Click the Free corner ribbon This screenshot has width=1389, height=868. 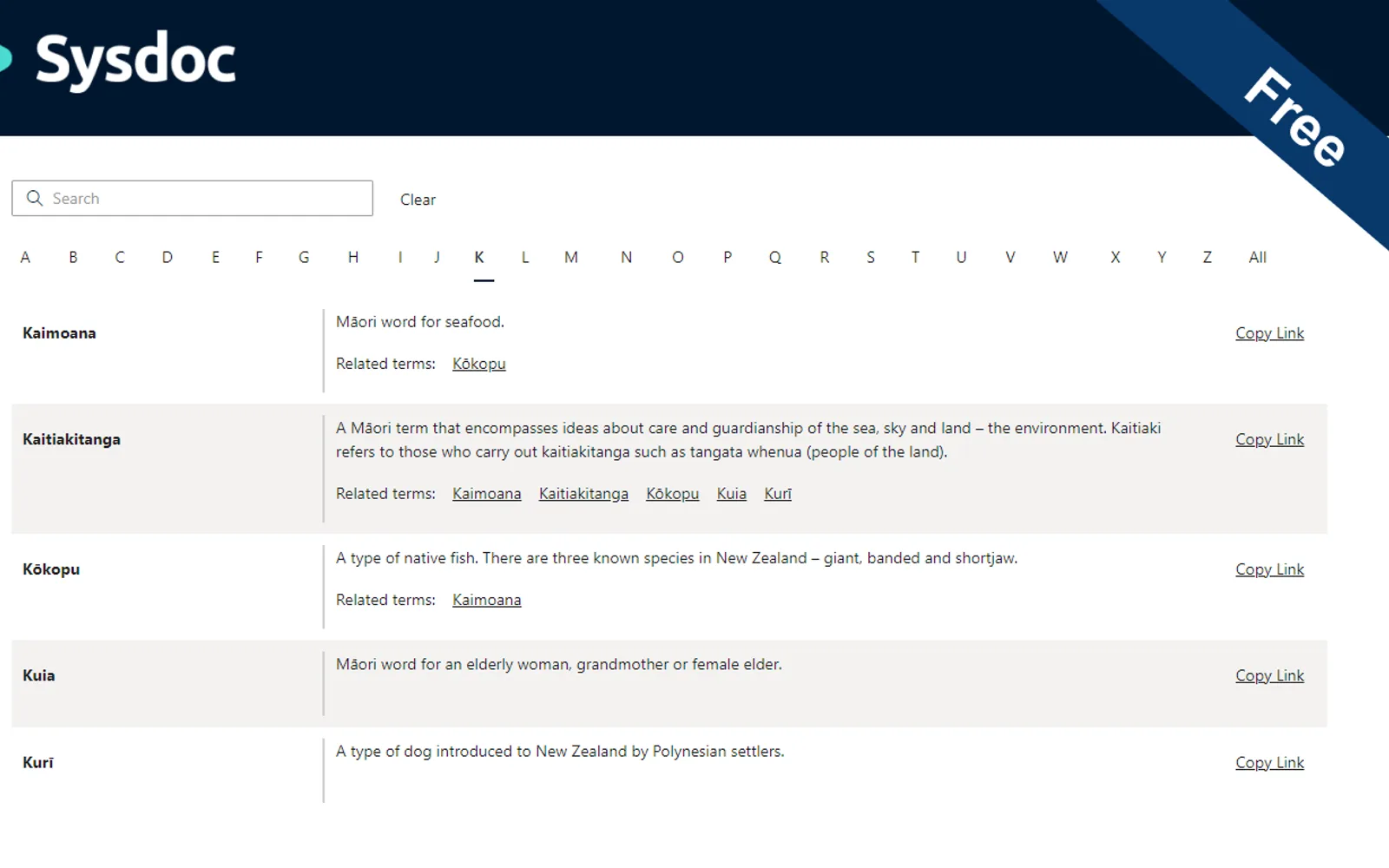coord(1294,116)
